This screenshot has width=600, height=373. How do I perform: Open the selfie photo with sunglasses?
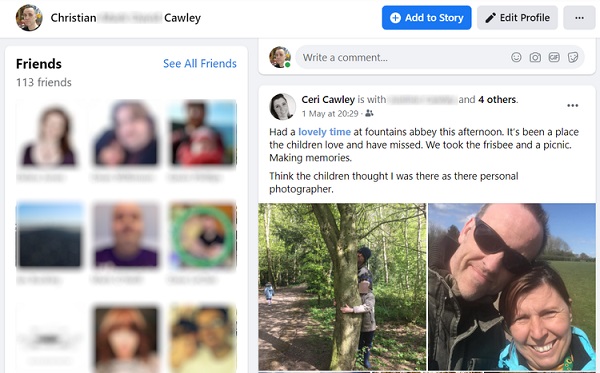(512, 287)
